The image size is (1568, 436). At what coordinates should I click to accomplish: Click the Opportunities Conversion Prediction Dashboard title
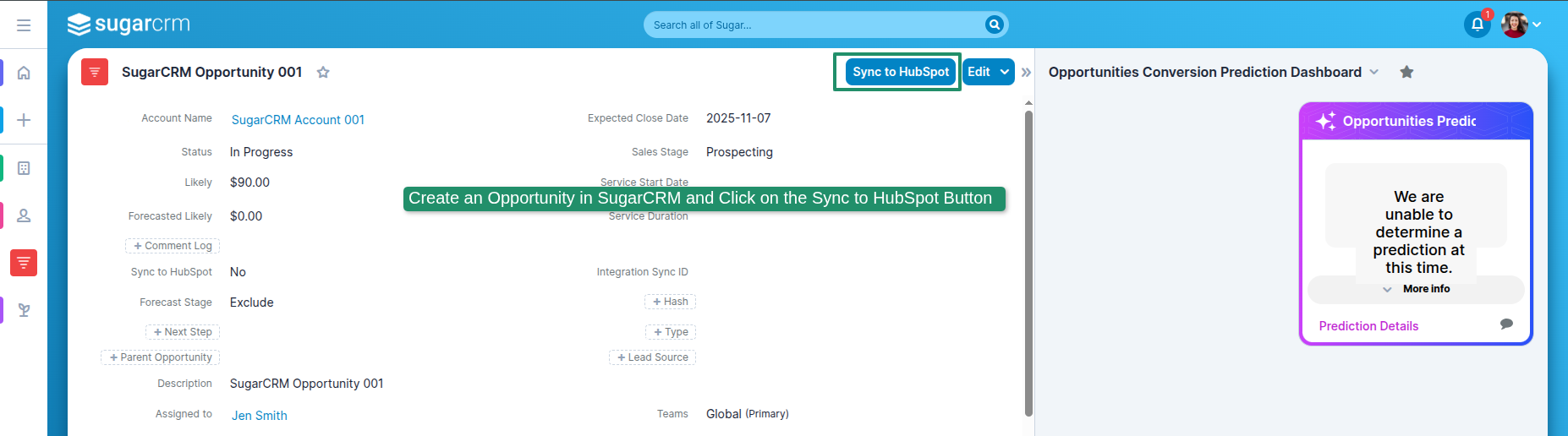pos(1205,72)
